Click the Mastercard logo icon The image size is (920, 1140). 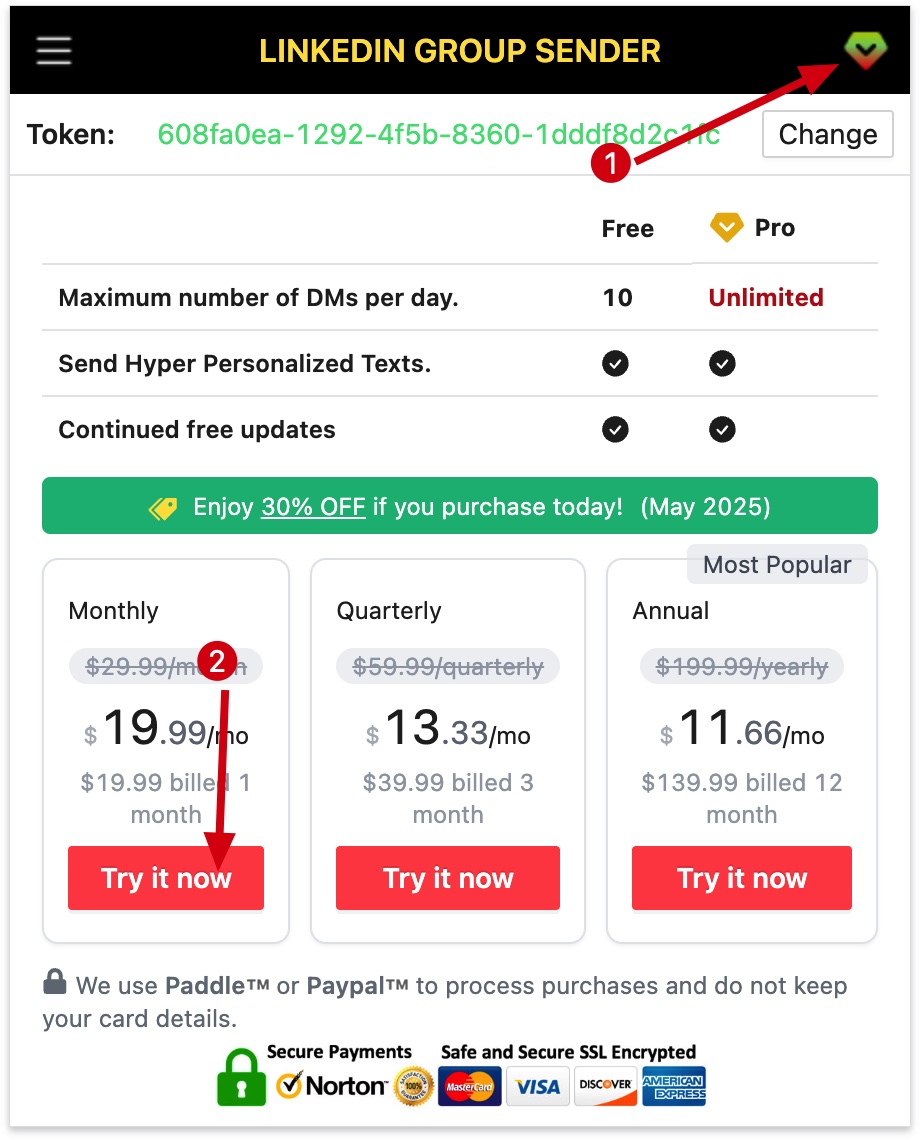469,1086
